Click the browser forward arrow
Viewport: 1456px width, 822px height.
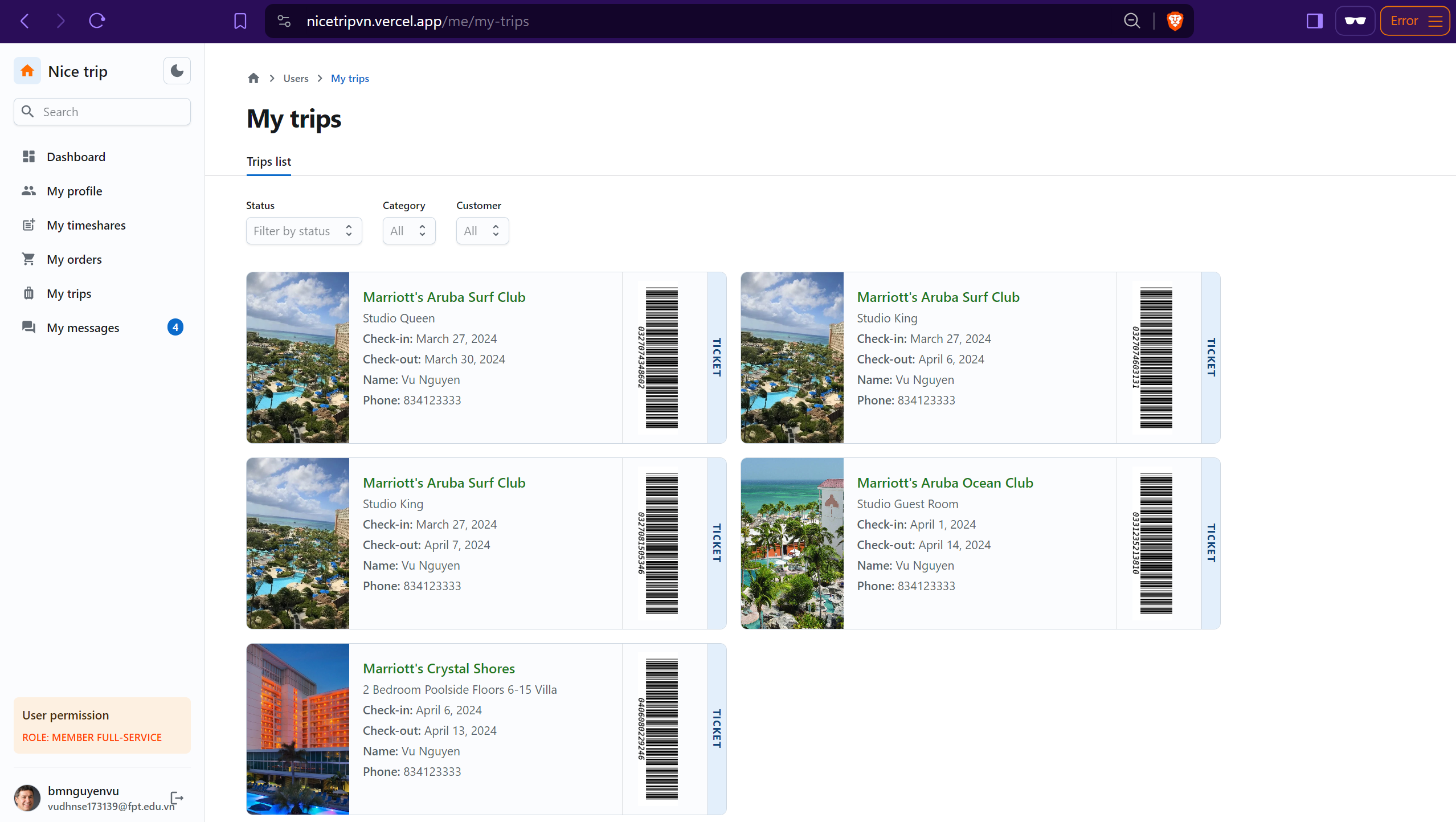pos(61,21)
